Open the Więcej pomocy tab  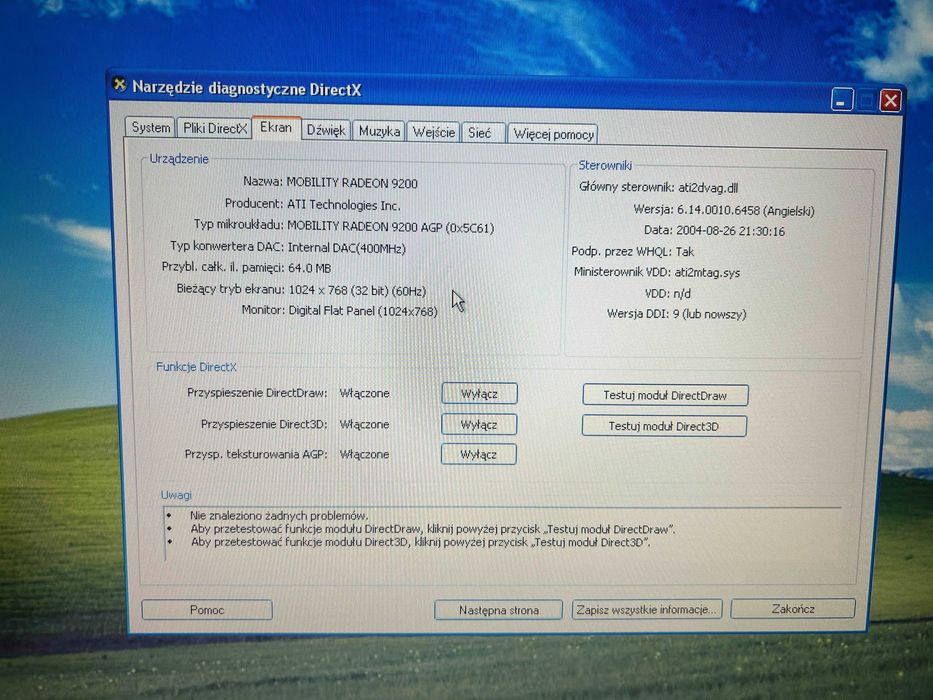coord(553,134)
